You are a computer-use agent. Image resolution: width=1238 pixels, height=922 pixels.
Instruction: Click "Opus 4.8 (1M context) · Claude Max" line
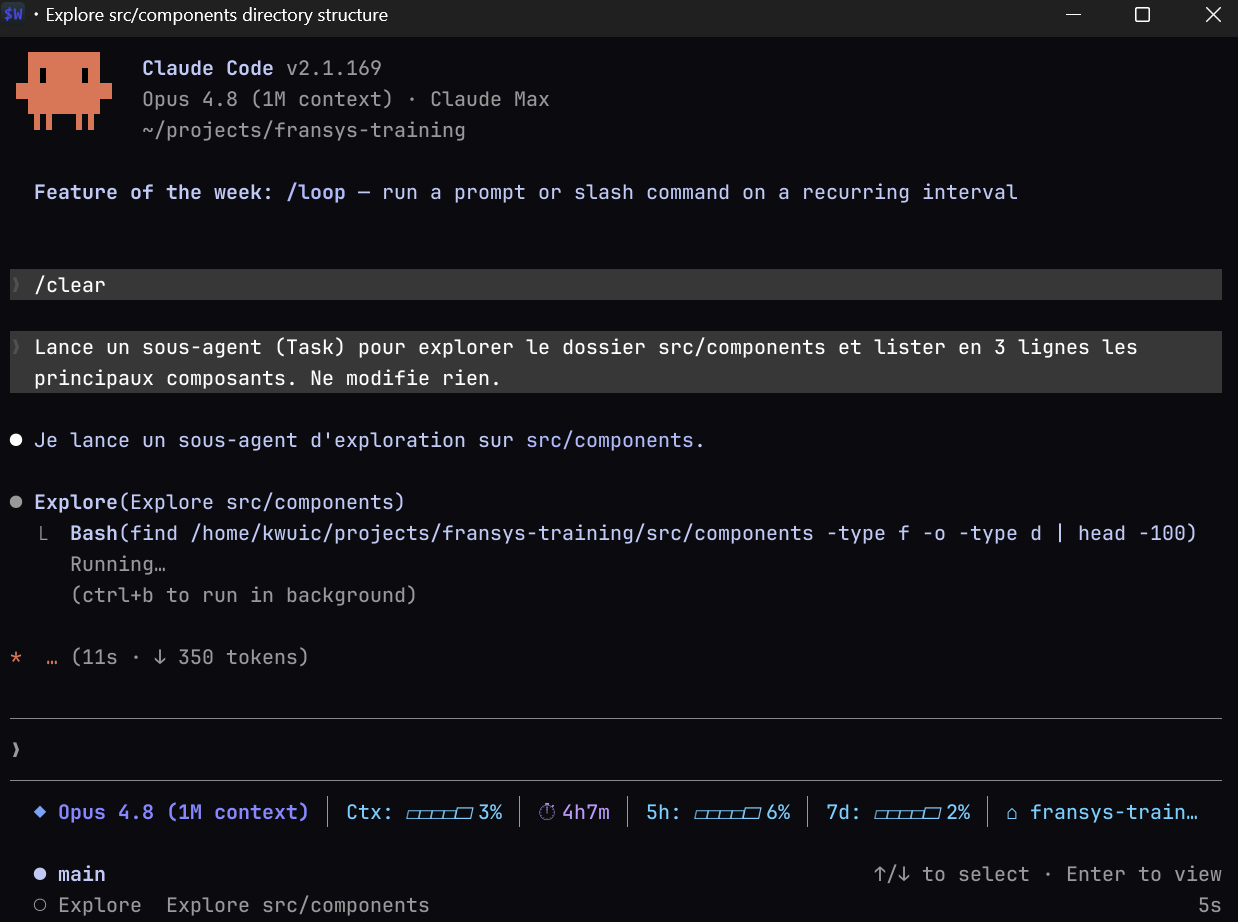[x=346, y=100]
